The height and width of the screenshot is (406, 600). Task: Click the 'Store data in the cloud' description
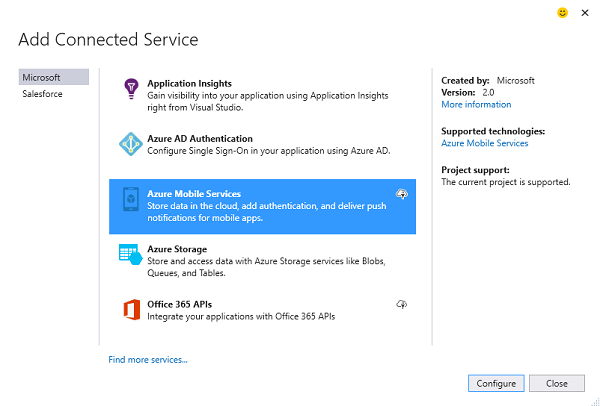tap(267, 212)
